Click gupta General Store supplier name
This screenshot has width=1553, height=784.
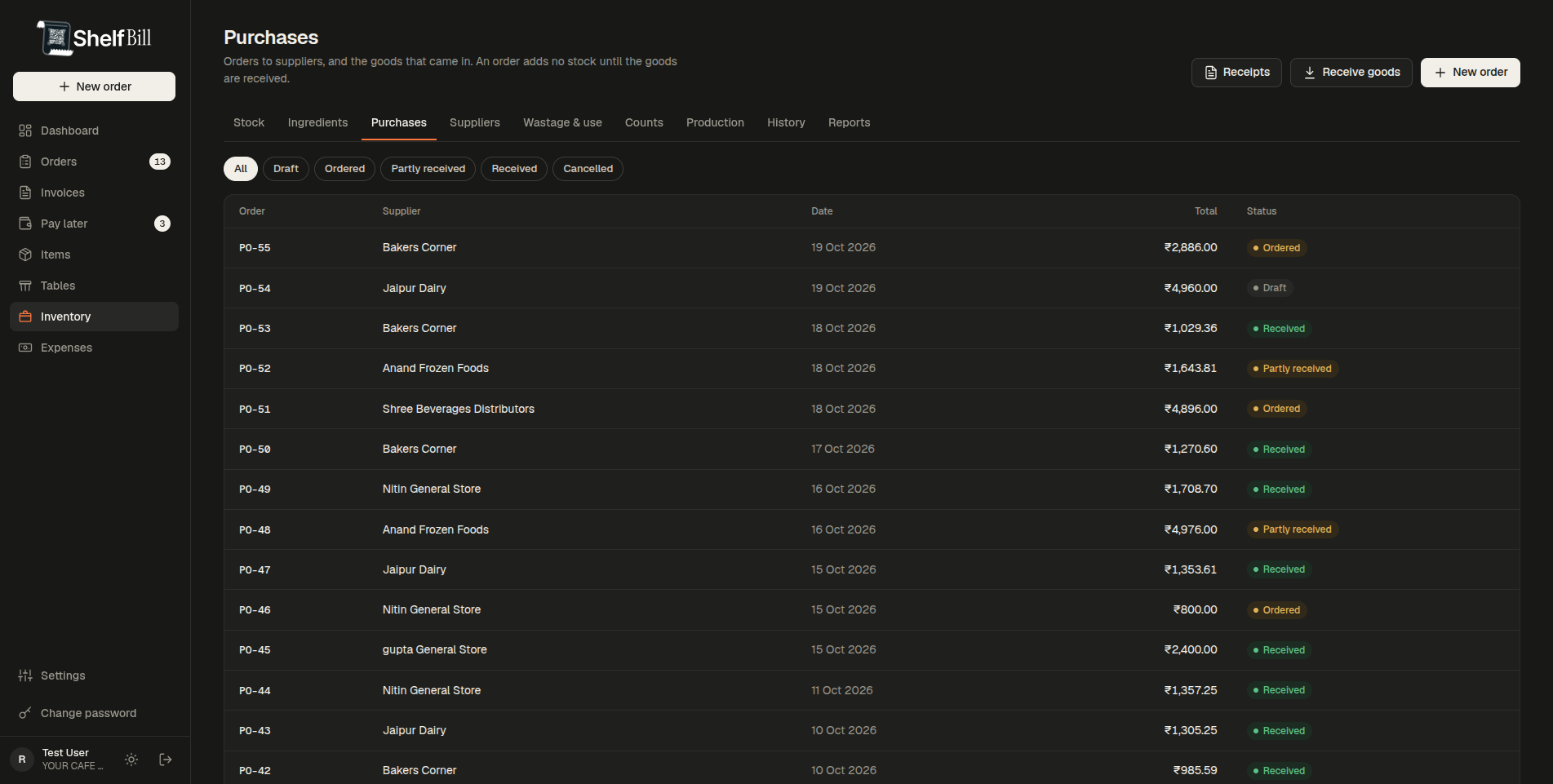(x=435, y=650)
